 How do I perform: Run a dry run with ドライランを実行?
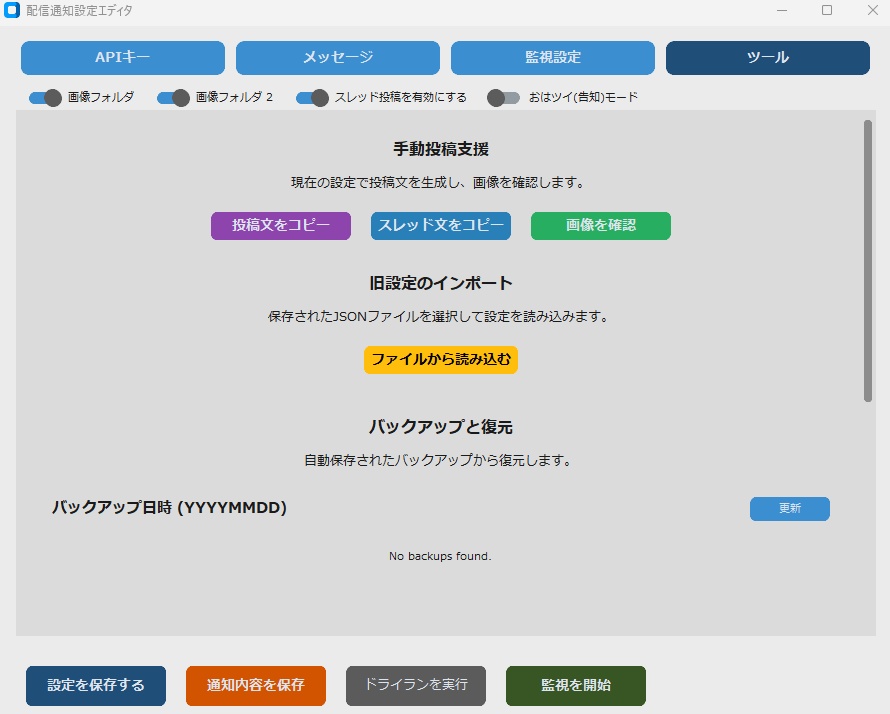coord(415,686)
